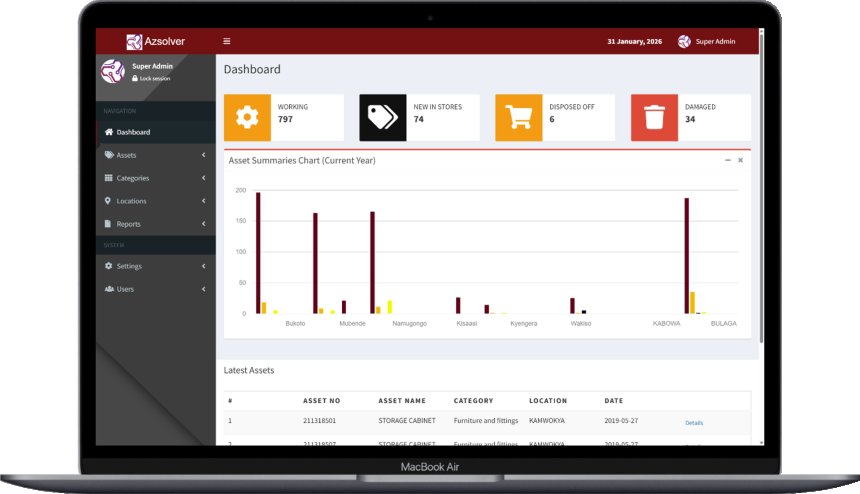Open Details link for asset 211318501
Screen dimensions: 860x494
pyautogui.click(x=694, y=423)
